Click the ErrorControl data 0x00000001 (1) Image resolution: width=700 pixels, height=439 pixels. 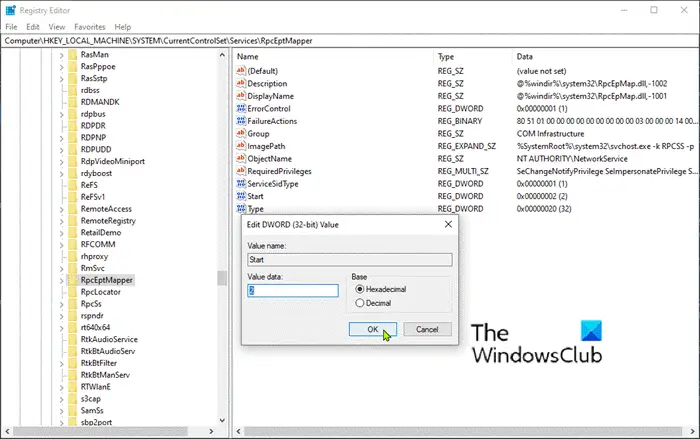542,109
